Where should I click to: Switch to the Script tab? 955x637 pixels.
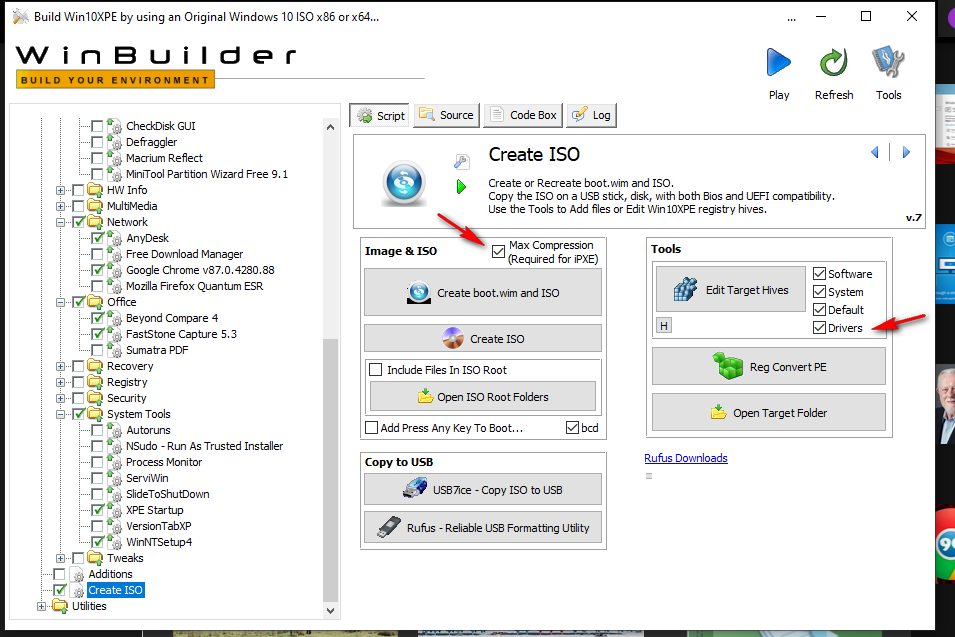coord(379,115)
